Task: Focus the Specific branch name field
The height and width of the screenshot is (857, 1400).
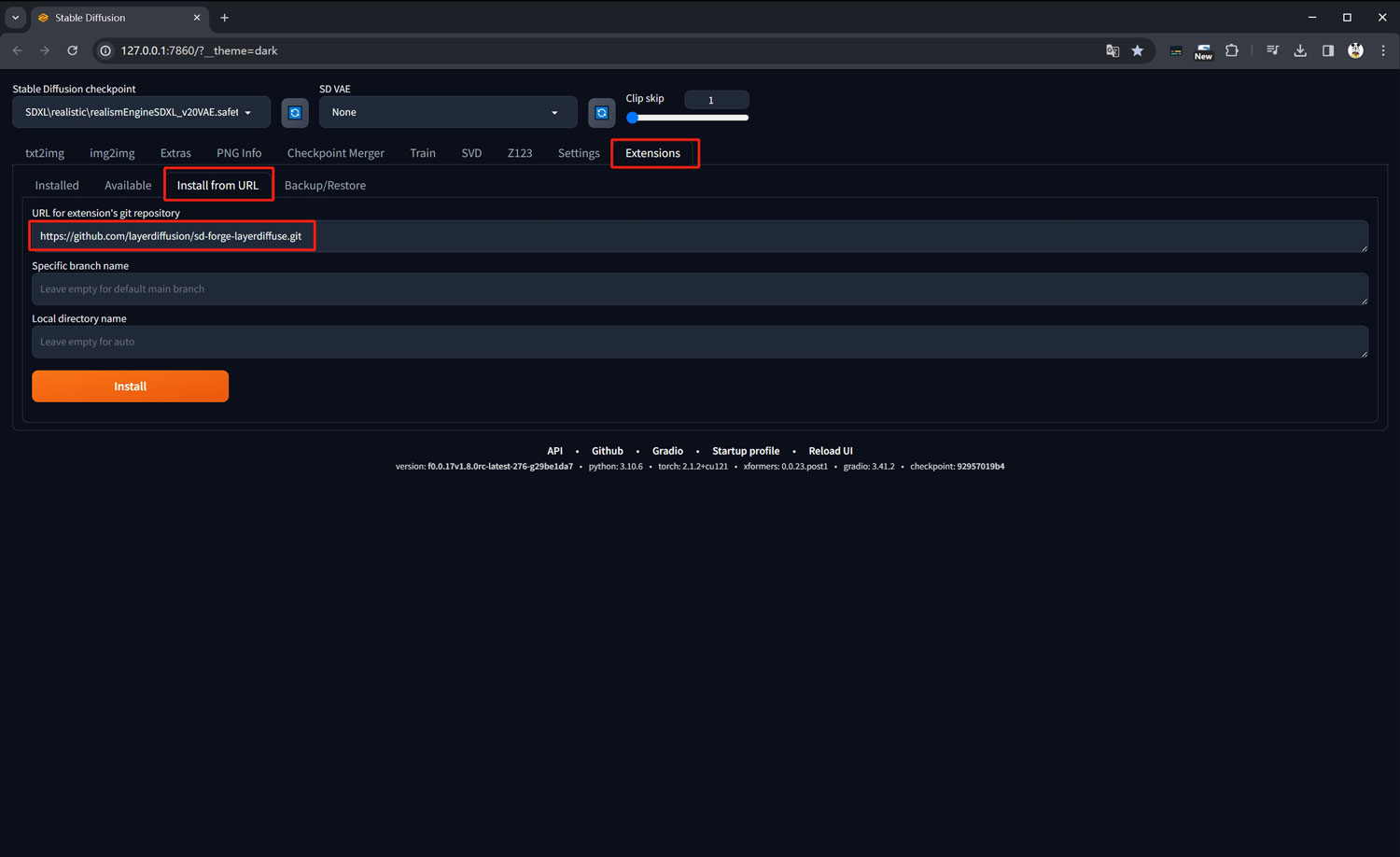Action: point(699,289)
